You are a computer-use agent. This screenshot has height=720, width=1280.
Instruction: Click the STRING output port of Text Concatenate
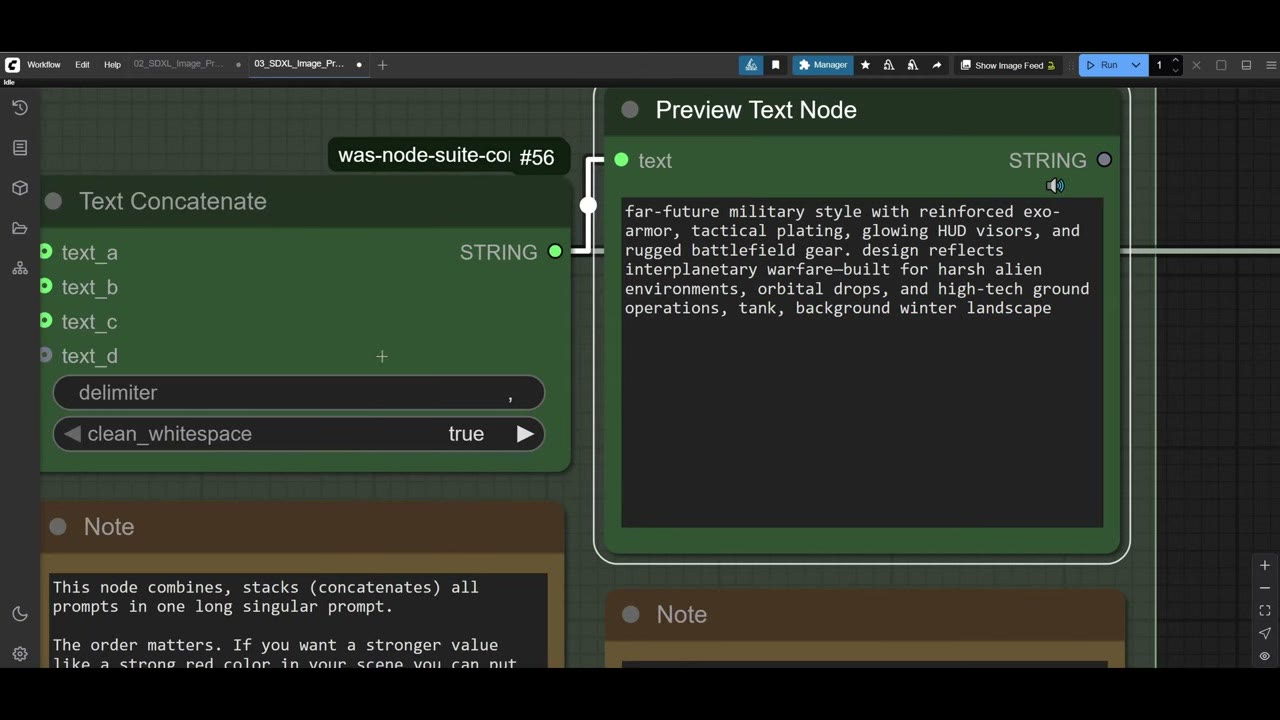click(555, 252)
